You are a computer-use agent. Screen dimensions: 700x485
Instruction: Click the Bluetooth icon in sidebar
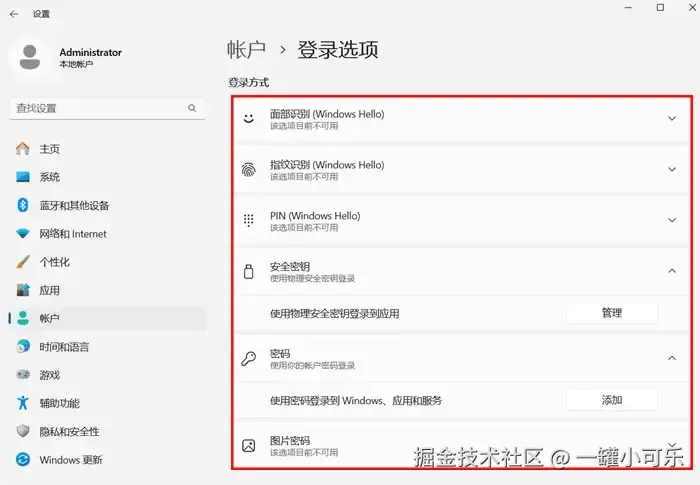pos(23,205)
